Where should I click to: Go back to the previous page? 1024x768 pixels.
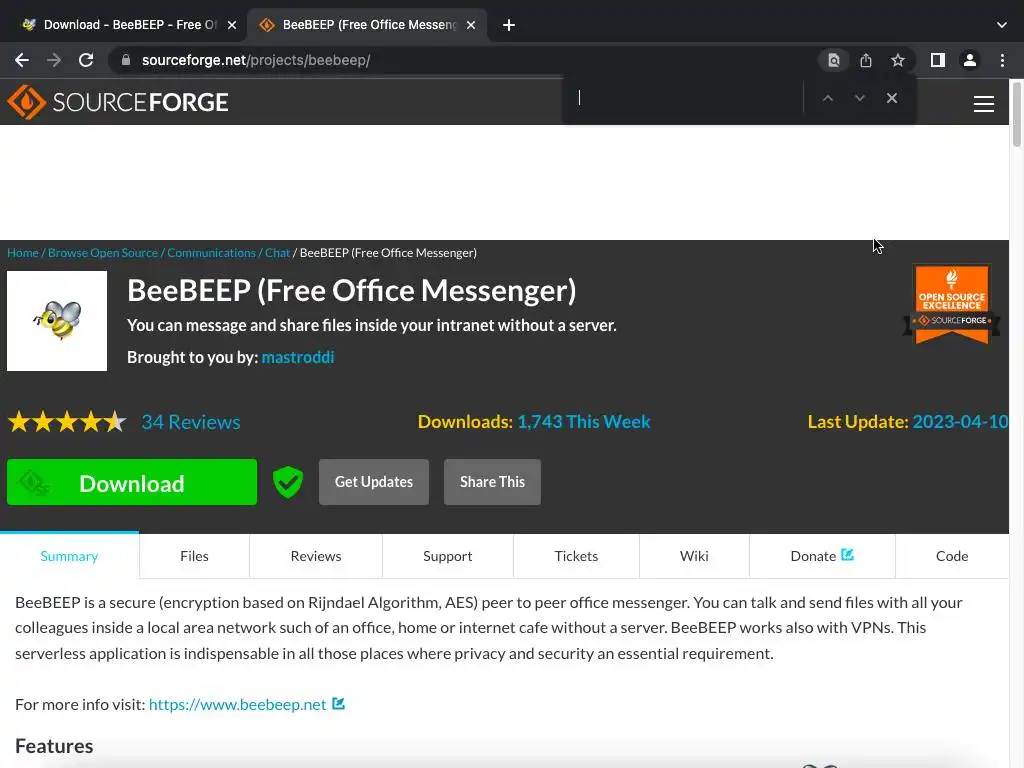[22, 60]
